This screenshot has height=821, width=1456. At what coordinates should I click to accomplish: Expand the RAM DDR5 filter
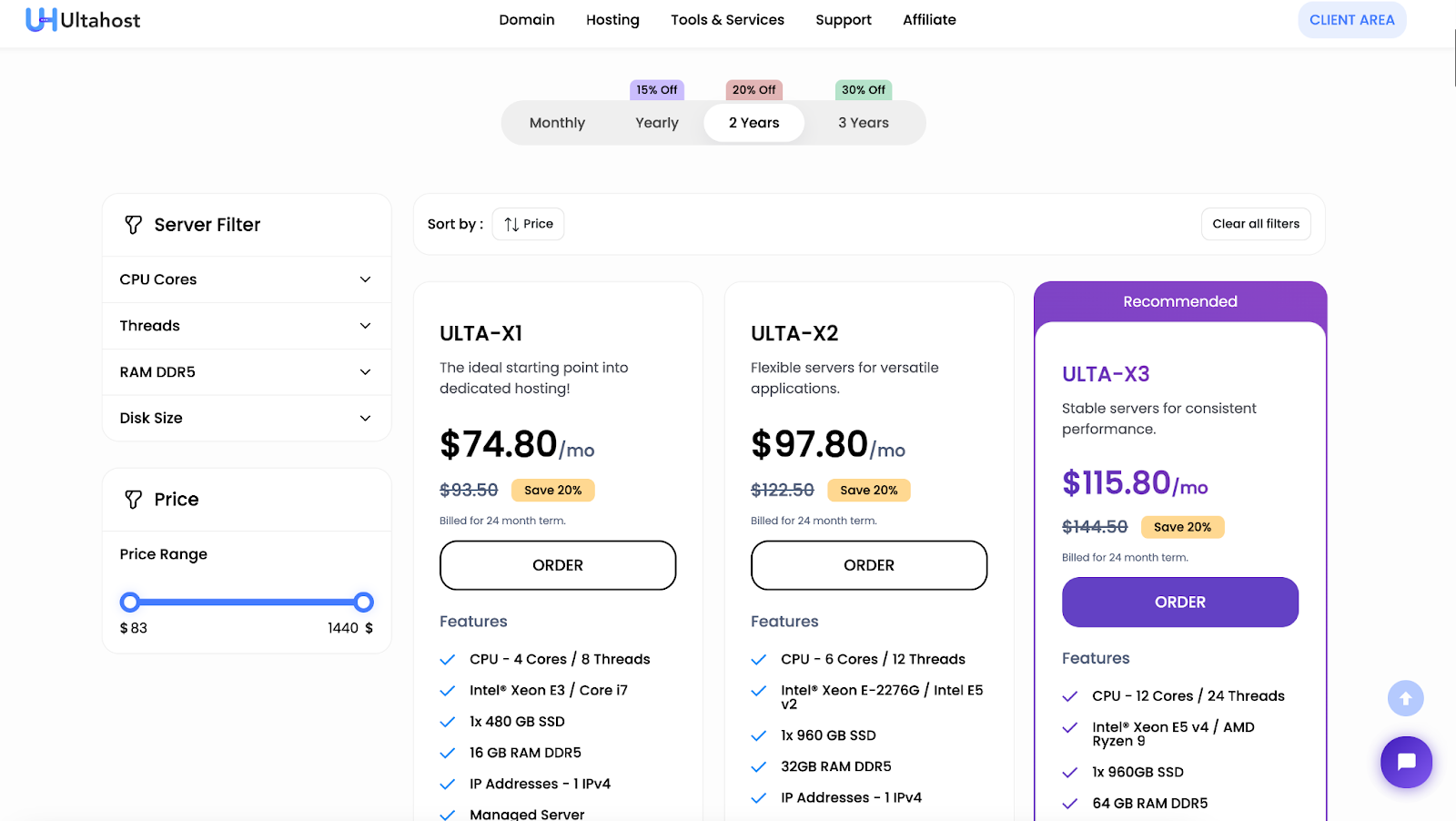[247, 372]
